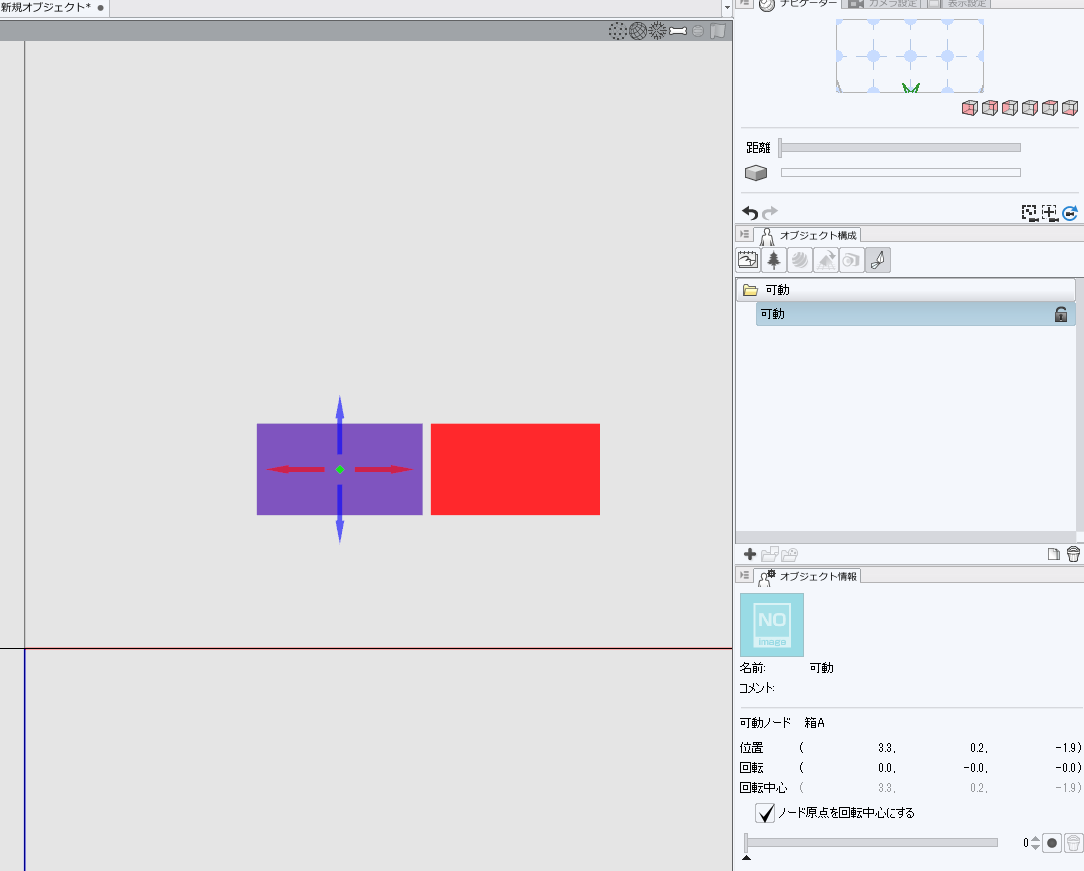Click the object list horizontal scrollbar
This screenshot has width=1084, height=871.
tap(906, 537)
